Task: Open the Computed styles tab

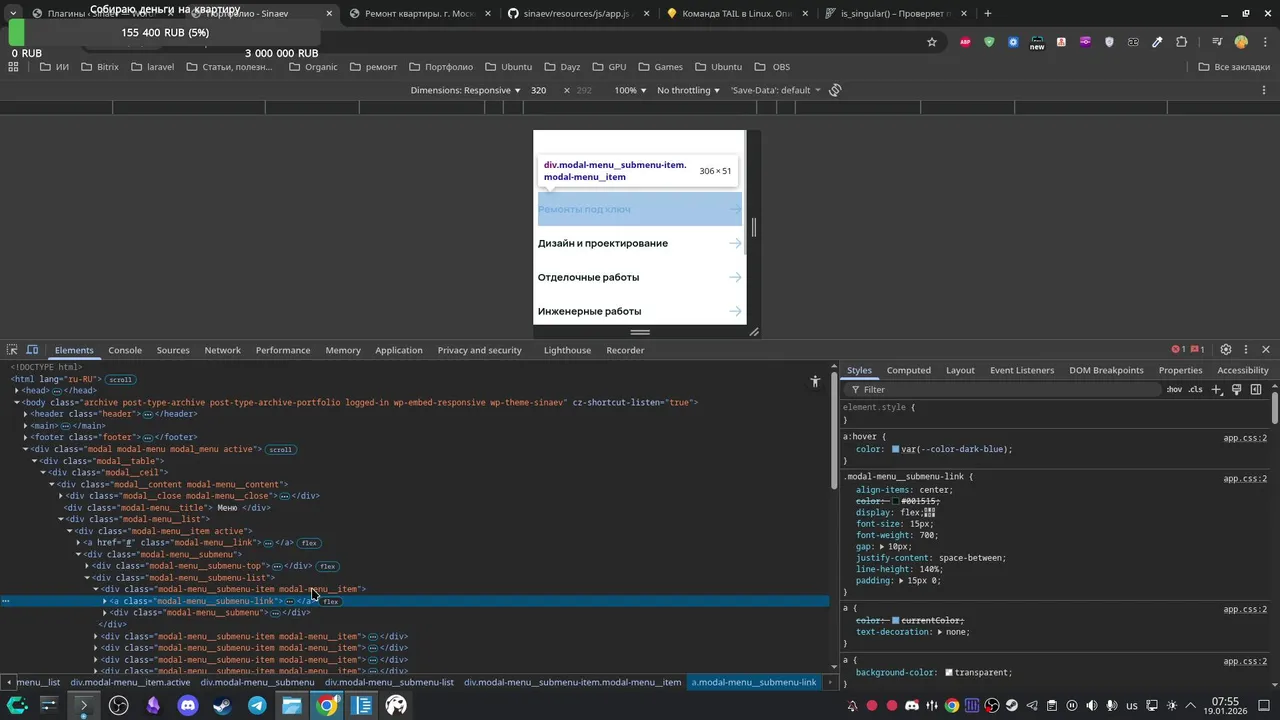Action: 909,370
